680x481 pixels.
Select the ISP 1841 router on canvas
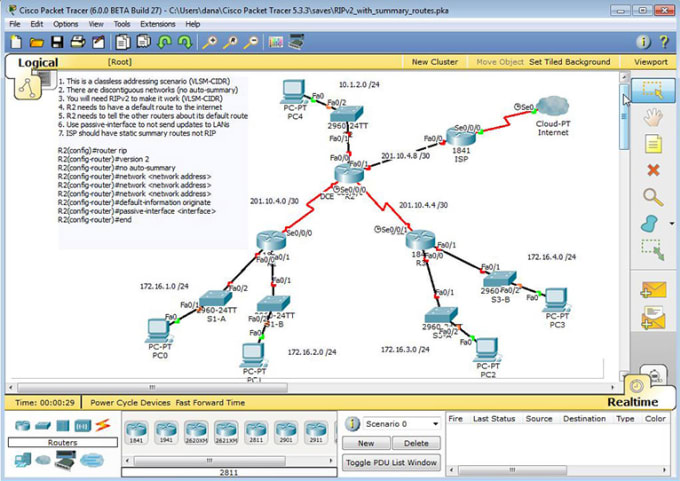(x=461, y=138)
